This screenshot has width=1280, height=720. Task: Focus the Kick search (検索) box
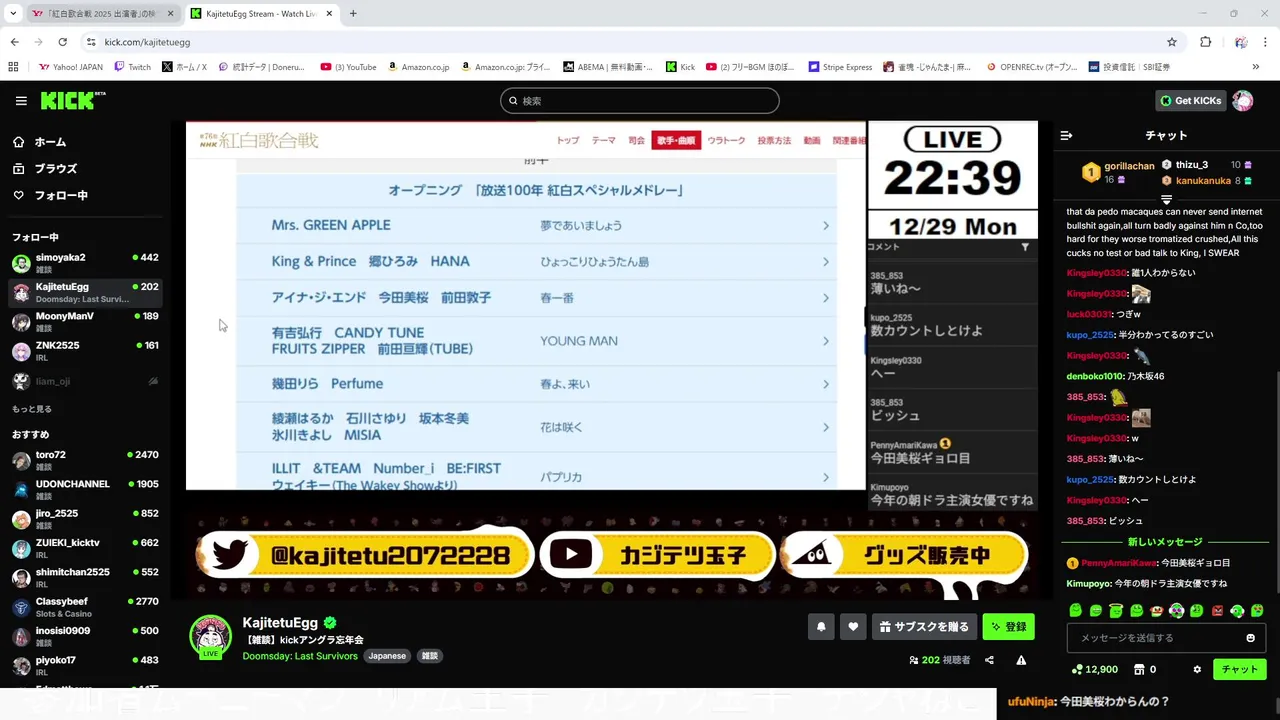coord(640,101)
